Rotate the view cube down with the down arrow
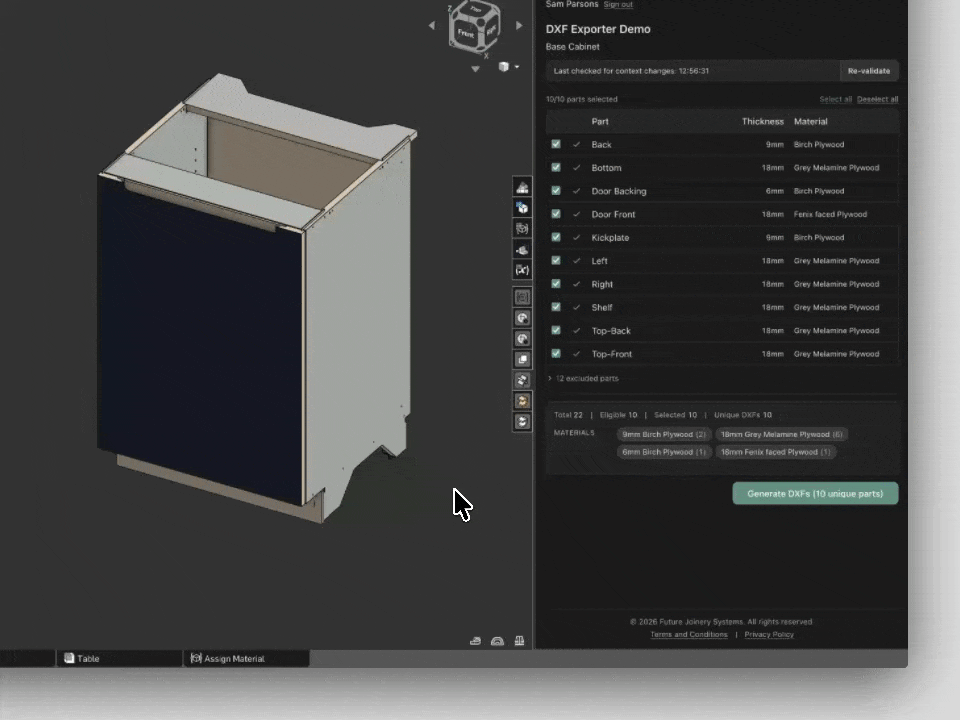This screenshot has width=960, height=720. 475,69
